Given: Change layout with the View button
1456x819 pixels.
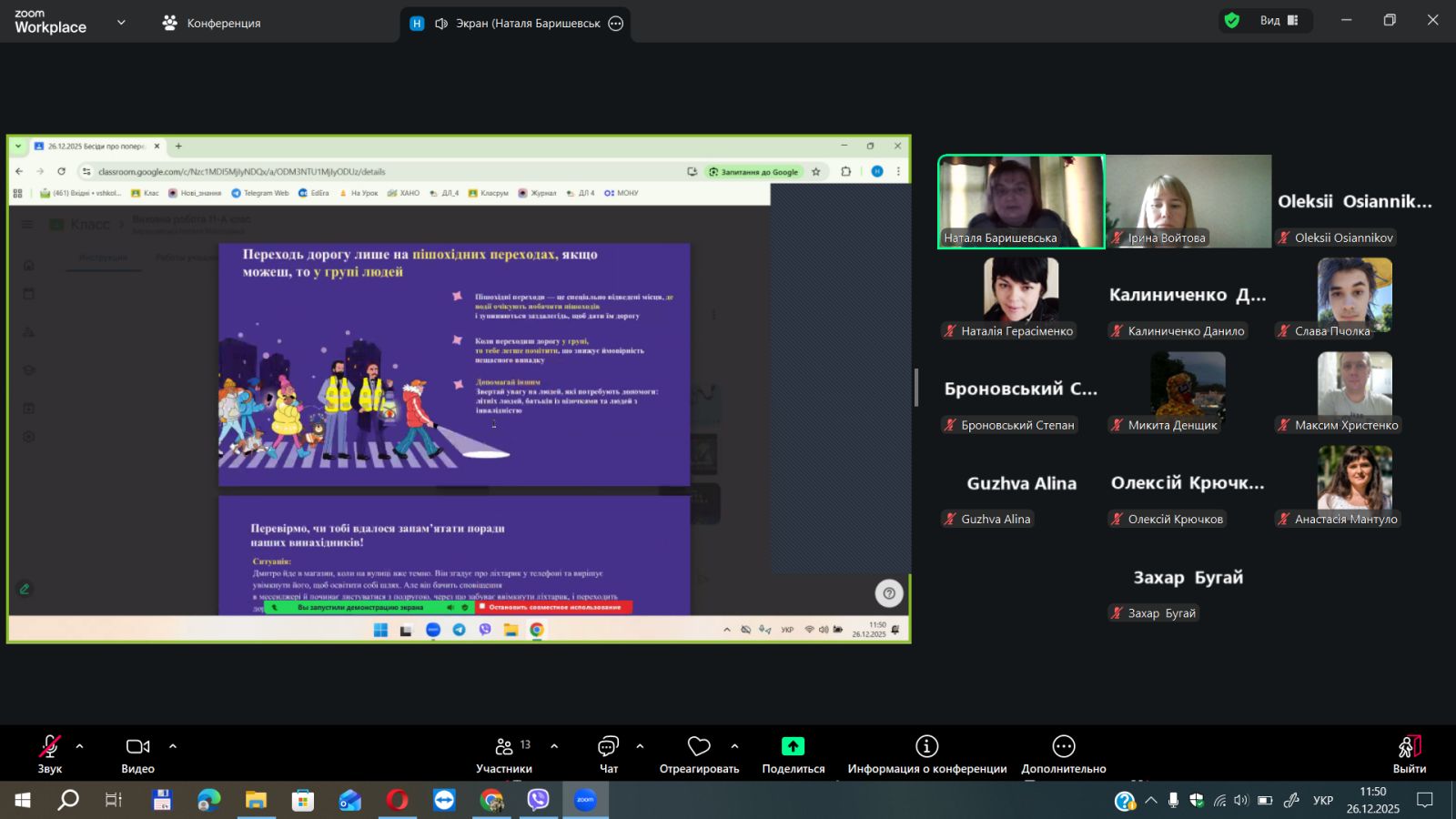Looking at the screenshot, I should 1279,21.
